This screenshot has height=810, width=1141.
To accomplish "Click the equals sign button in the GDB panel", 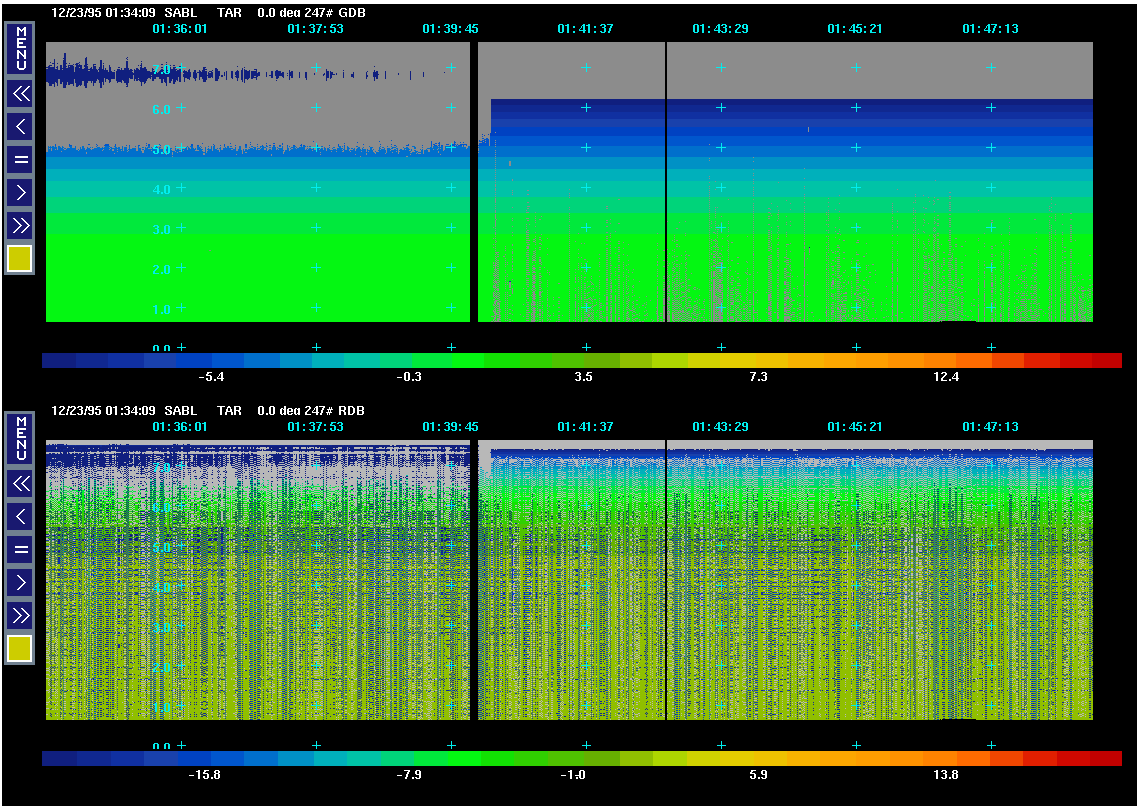I will pos(20,159).
